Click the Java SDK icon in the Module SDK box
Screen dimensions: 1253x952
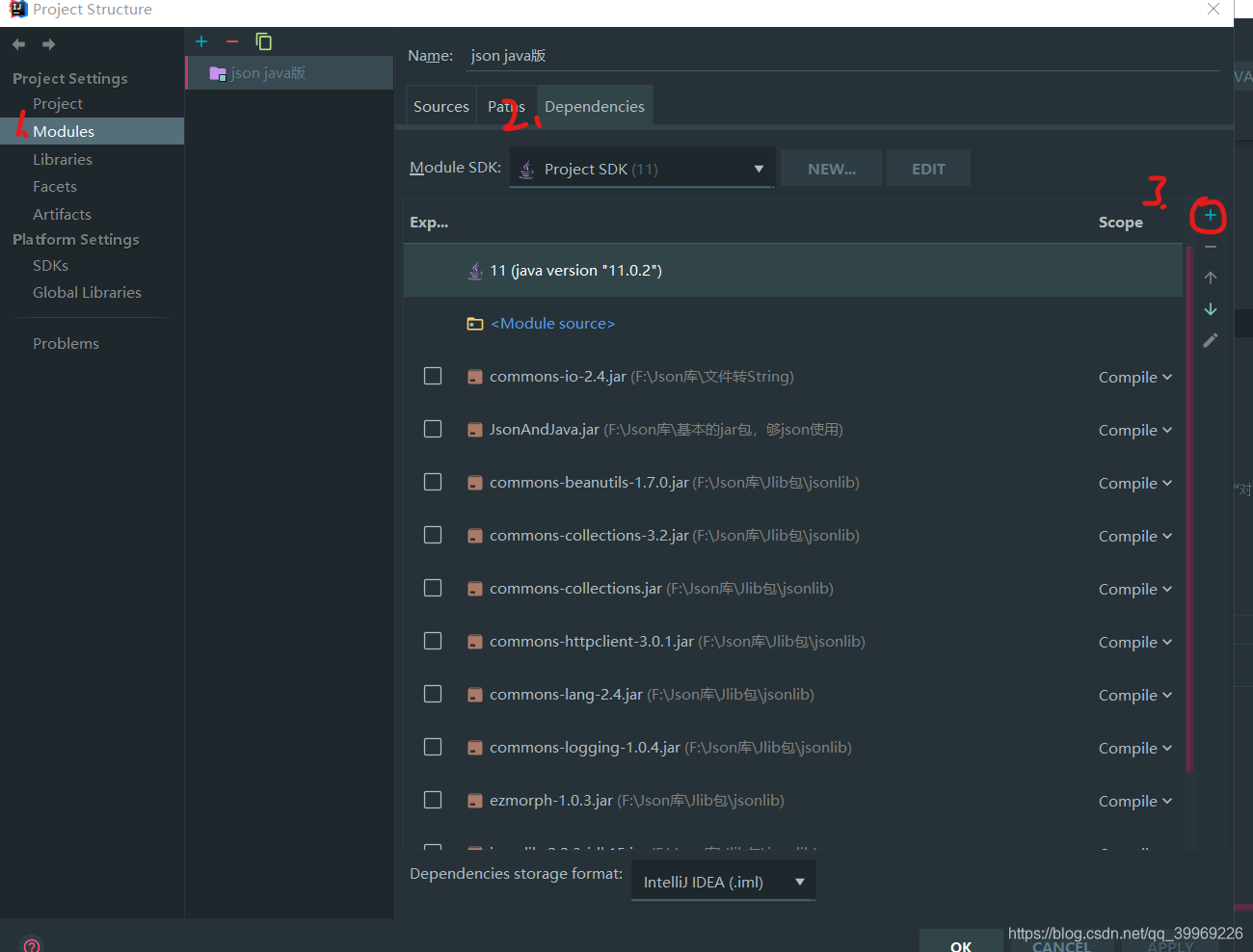pyautogui.click(x=527, y=169)
